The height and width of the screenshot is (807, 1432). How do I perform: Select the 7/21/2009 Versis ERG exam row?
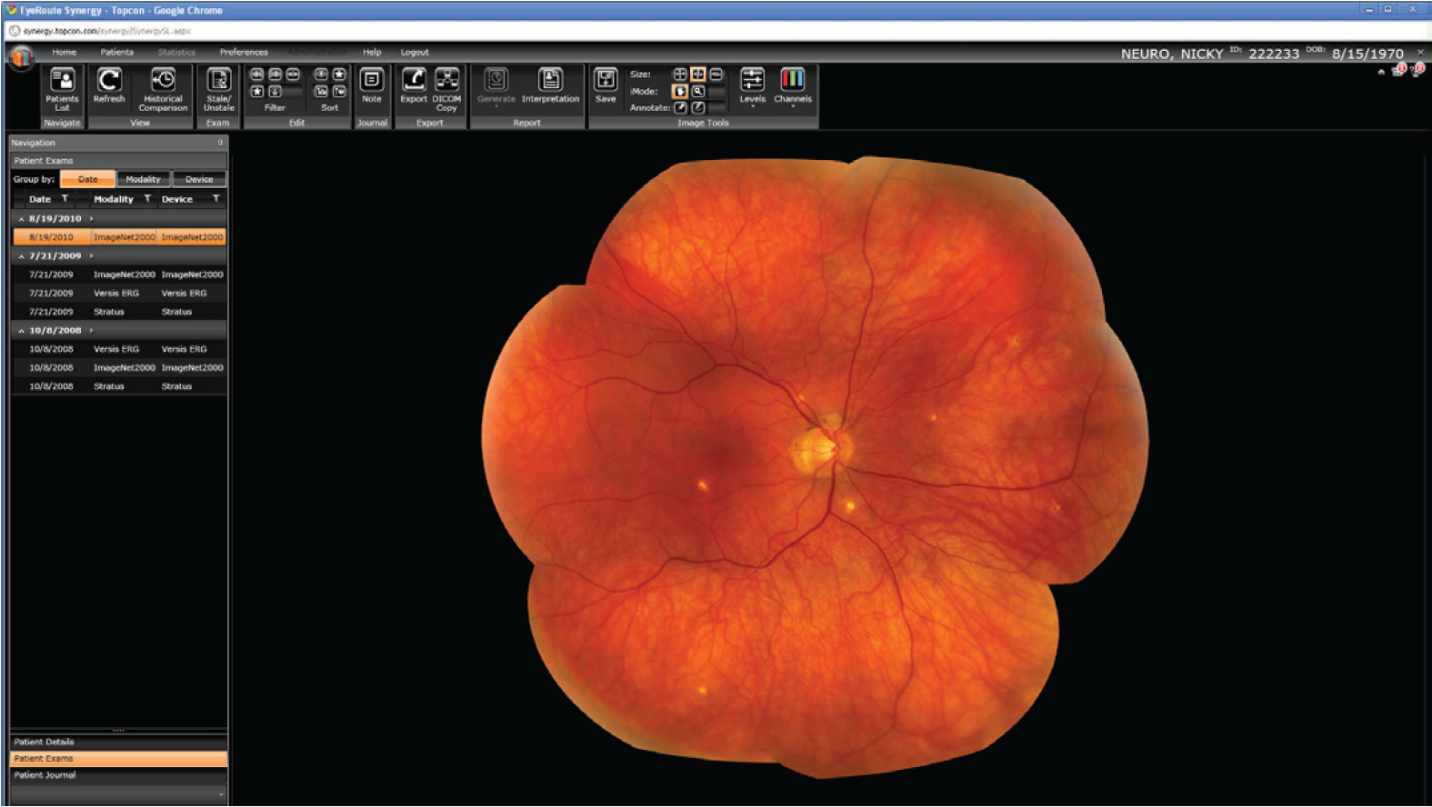[x=119, y=293]
